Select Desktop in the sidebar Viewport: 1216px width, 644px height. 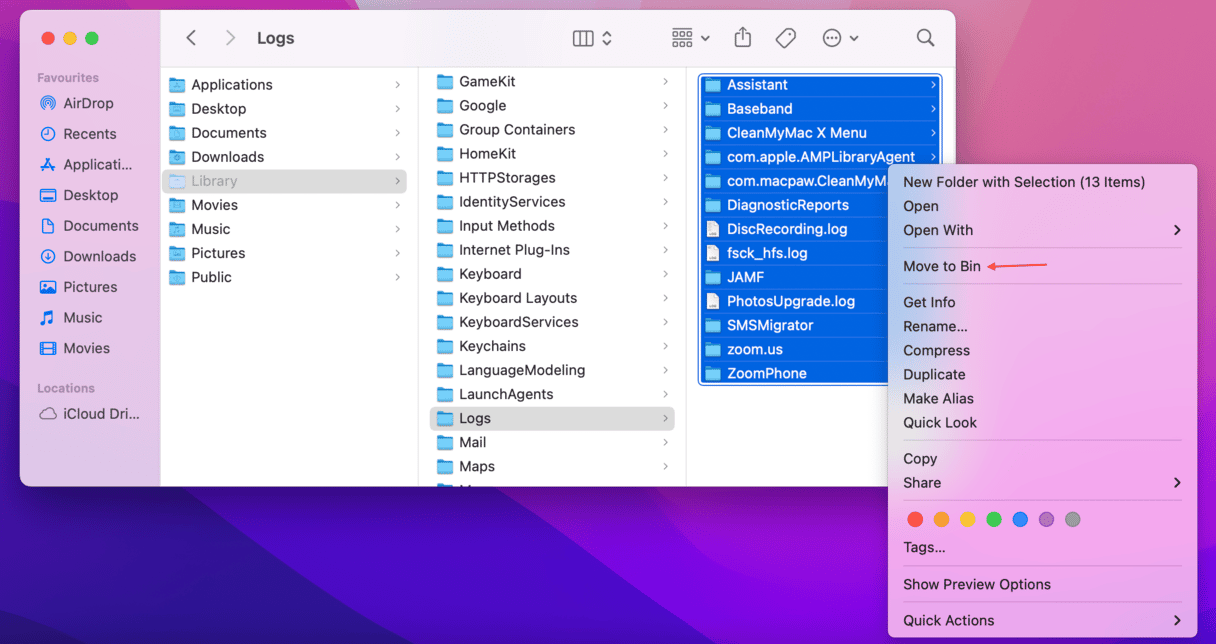click(x=77, y=195)
